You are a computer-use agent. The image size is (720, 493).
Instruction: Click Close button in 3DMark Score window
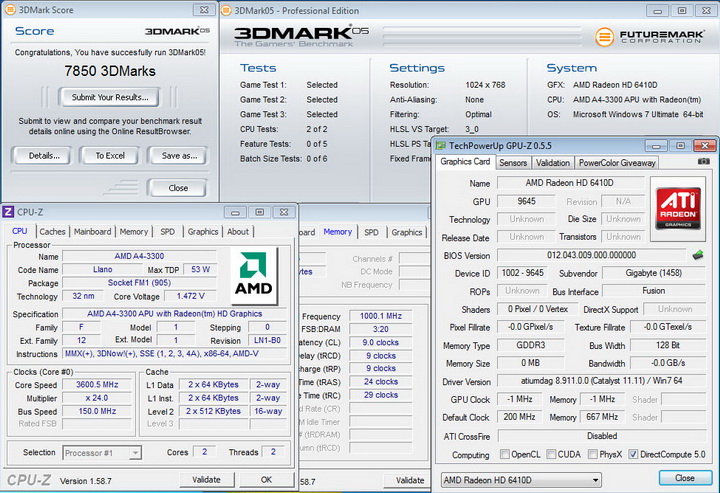pos(178,188)
